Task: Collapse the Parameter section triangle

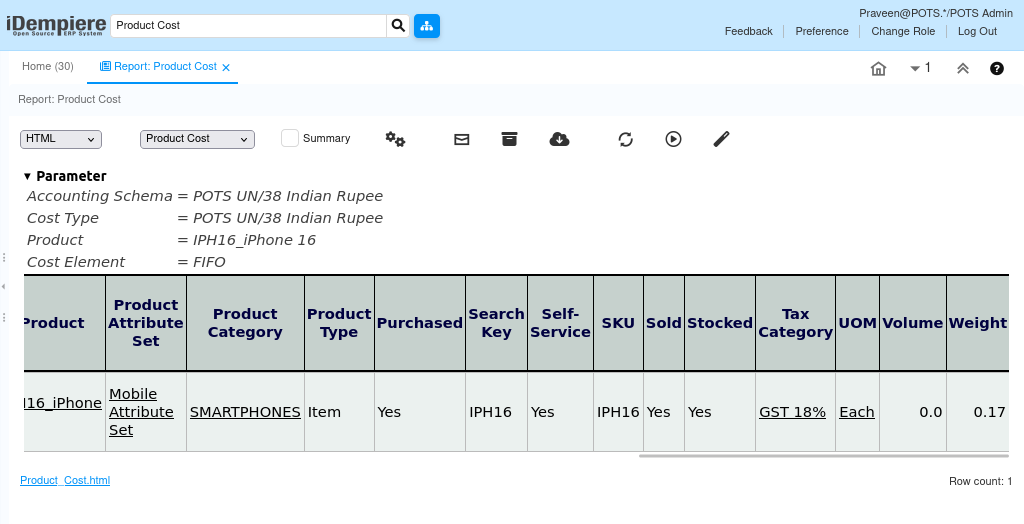Action: 27,176
